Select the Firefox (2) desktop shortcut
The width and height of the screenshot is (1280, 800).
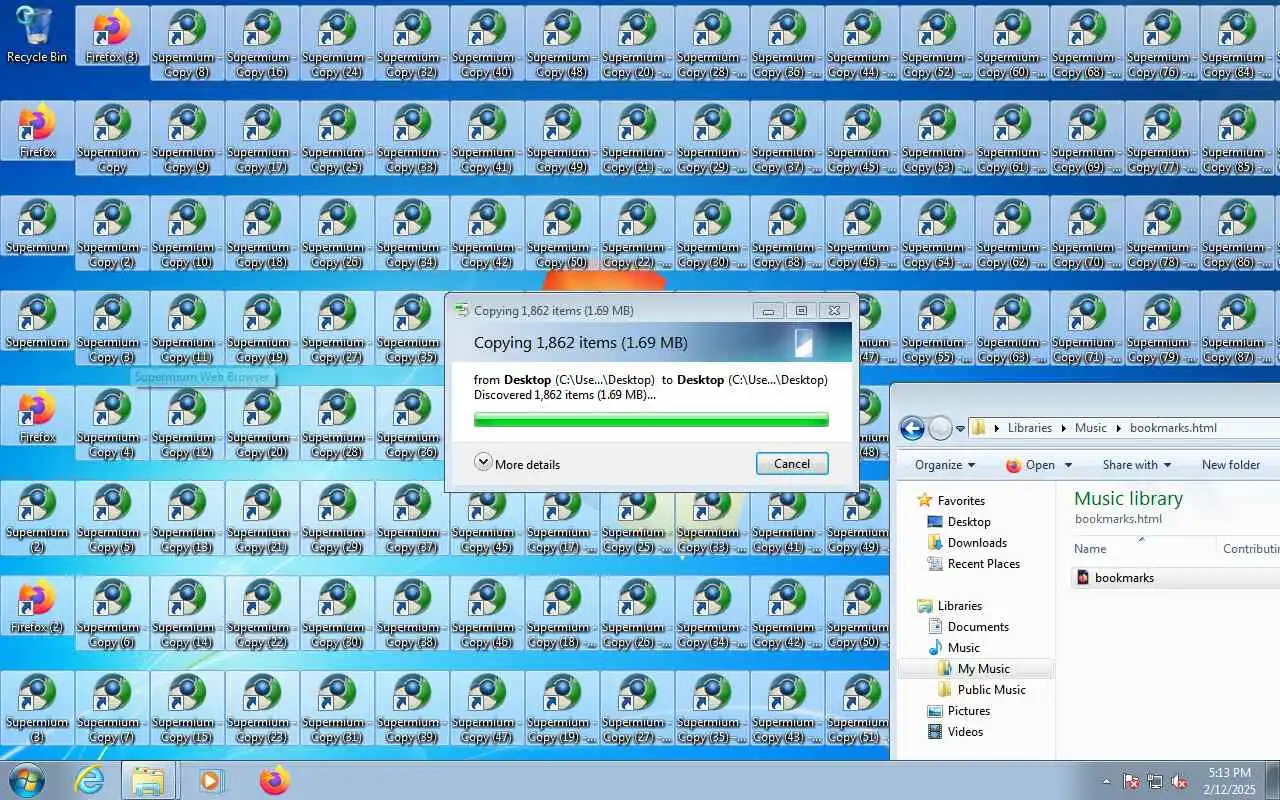37,606
